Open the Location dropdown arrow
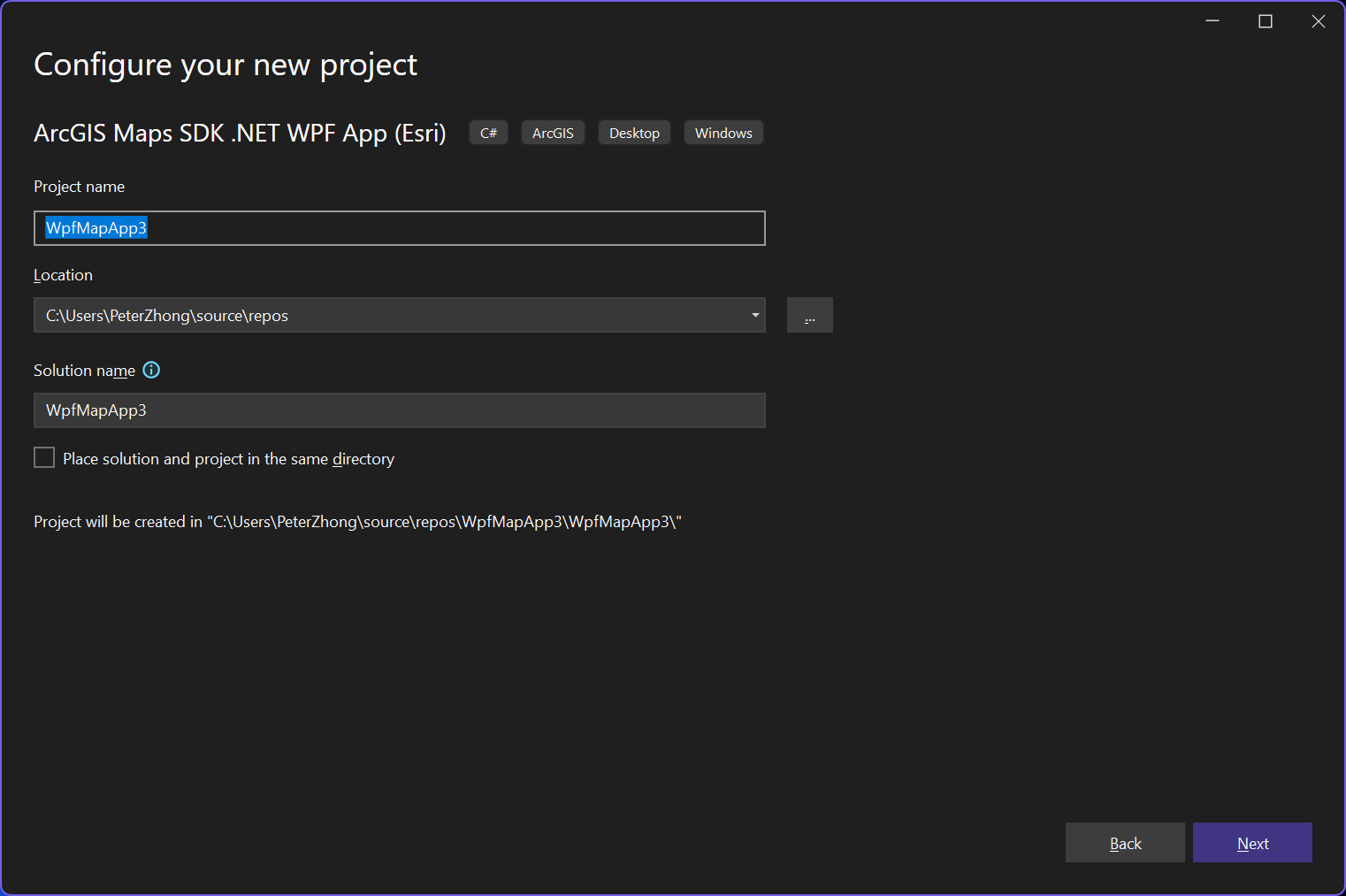Image resolution: width=1346 pixels, height=896 pixels. point(755,316)
